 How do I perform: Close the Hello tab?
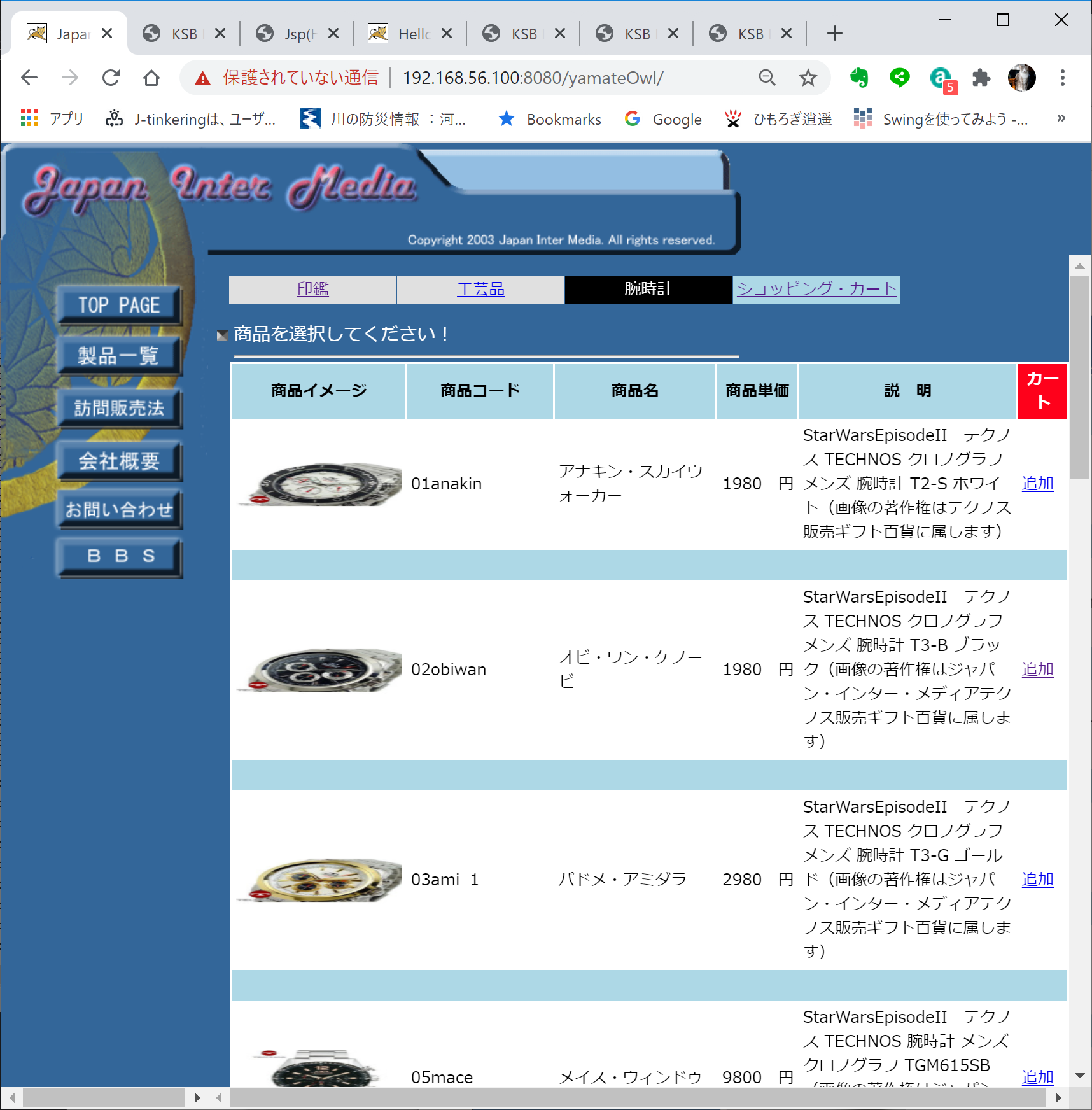click(447, 33)
